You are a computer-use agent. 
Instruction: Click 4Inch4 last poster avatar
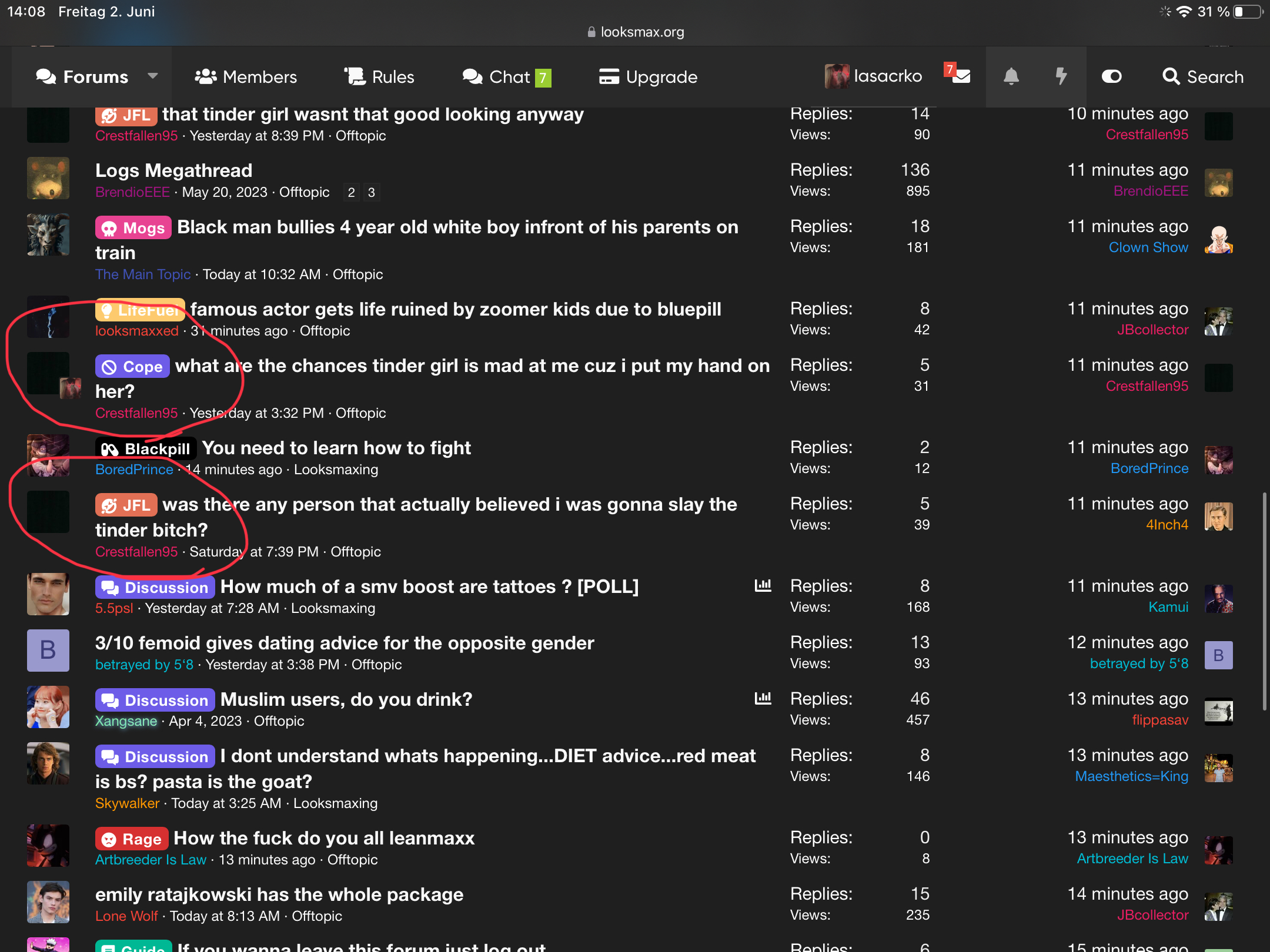click(1218, 517)
